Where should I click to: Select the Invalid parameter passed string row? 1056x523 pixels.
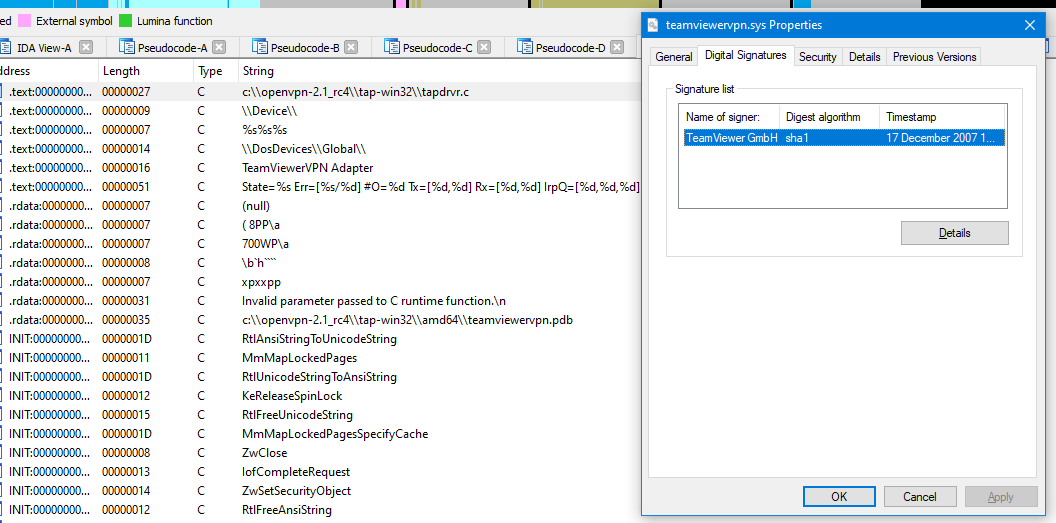320,300
